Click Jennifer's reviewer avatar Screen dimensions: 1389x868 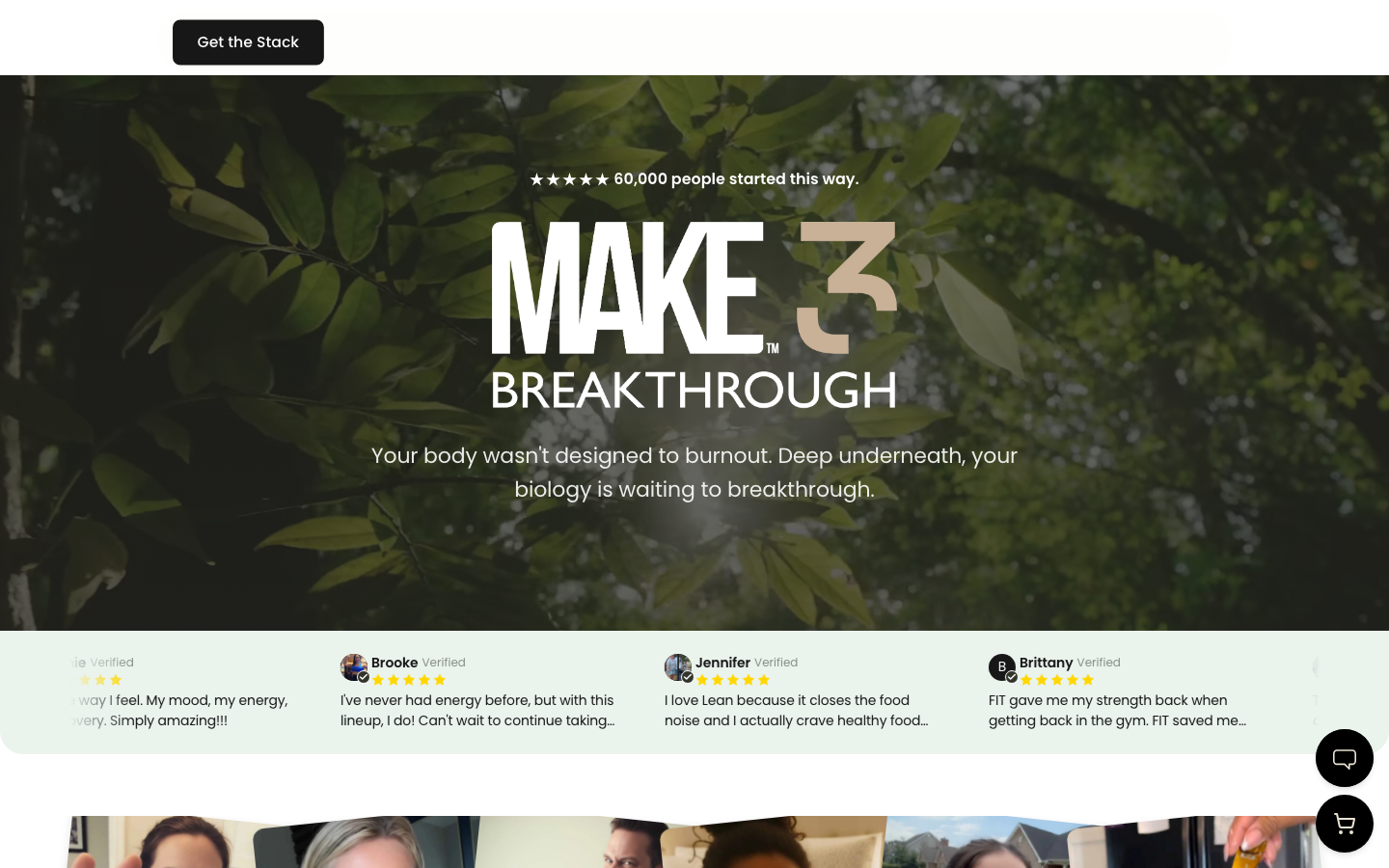tap(678, 667)
